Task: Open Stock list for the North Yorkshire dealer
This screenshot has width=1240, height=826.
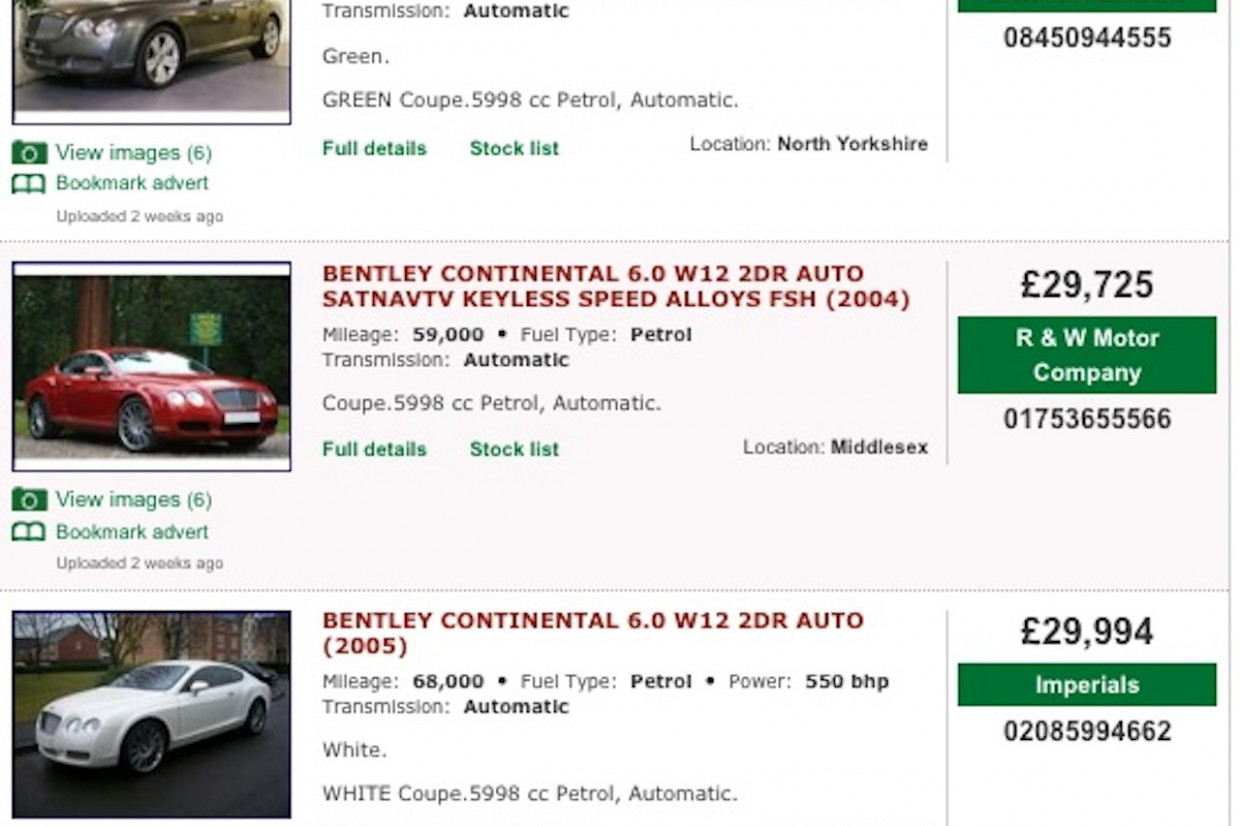Action: tap(514, 148)
